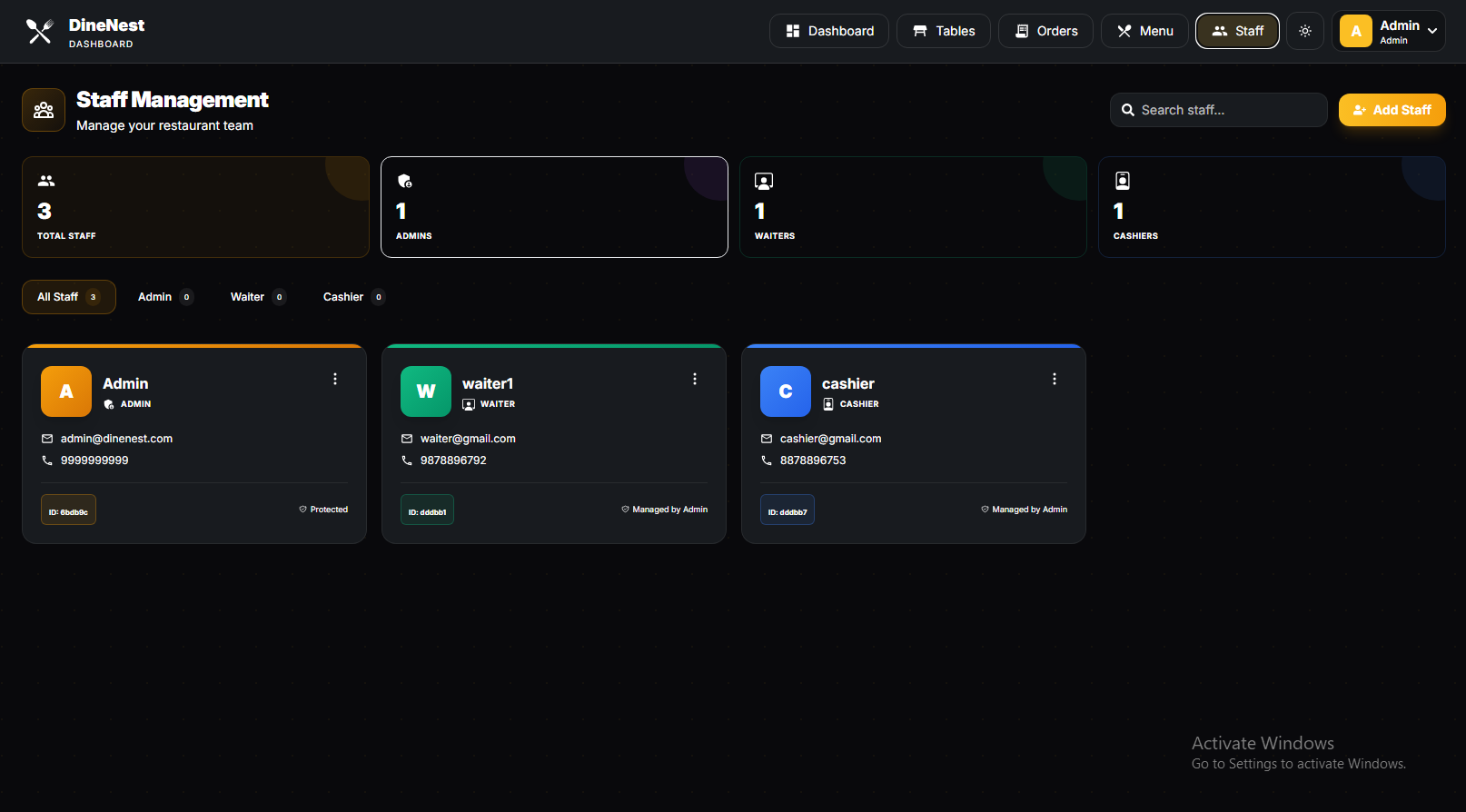Navigate to the Orders page
Screen dimensions: 1466x812
coord(1045,31)
